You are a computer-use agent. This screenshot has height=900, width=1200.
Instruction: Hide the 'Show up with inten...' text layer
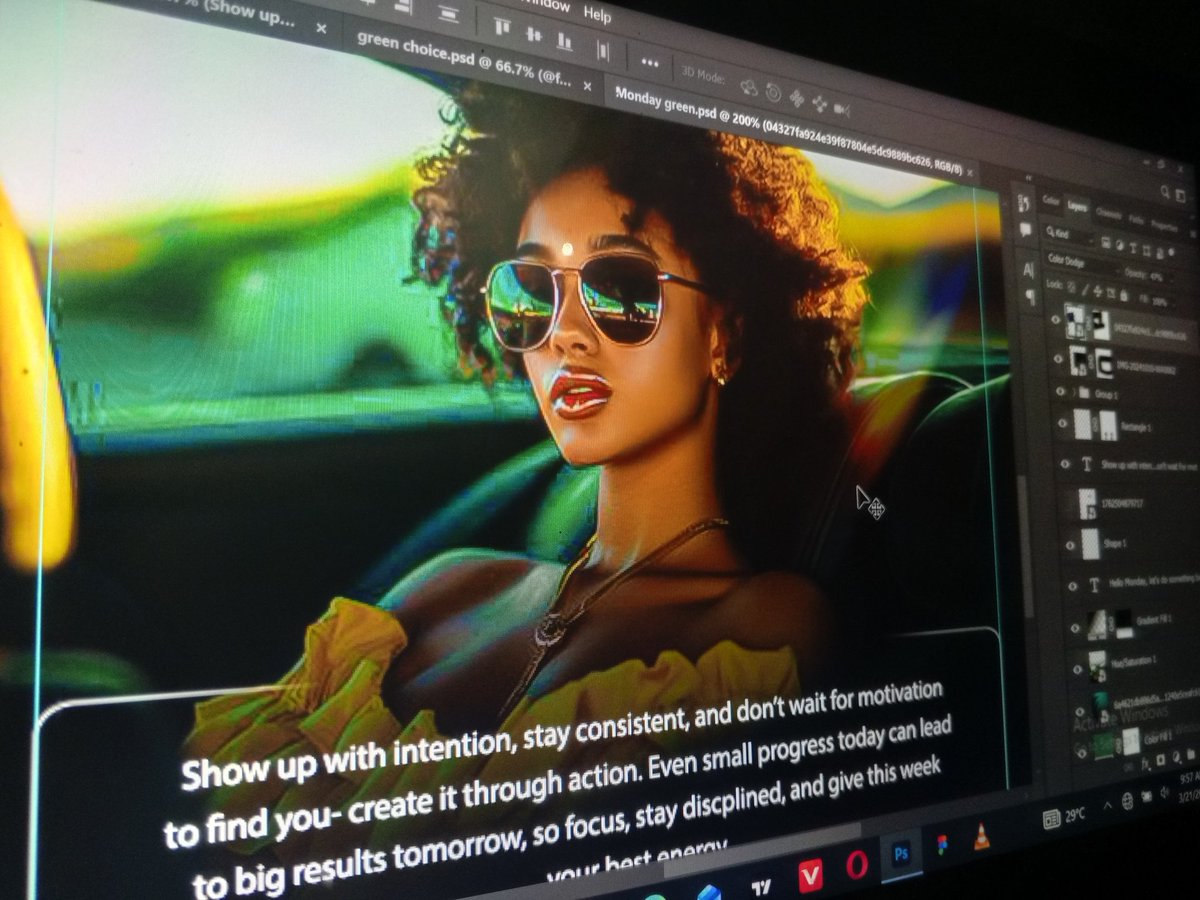pos(1065,464)
